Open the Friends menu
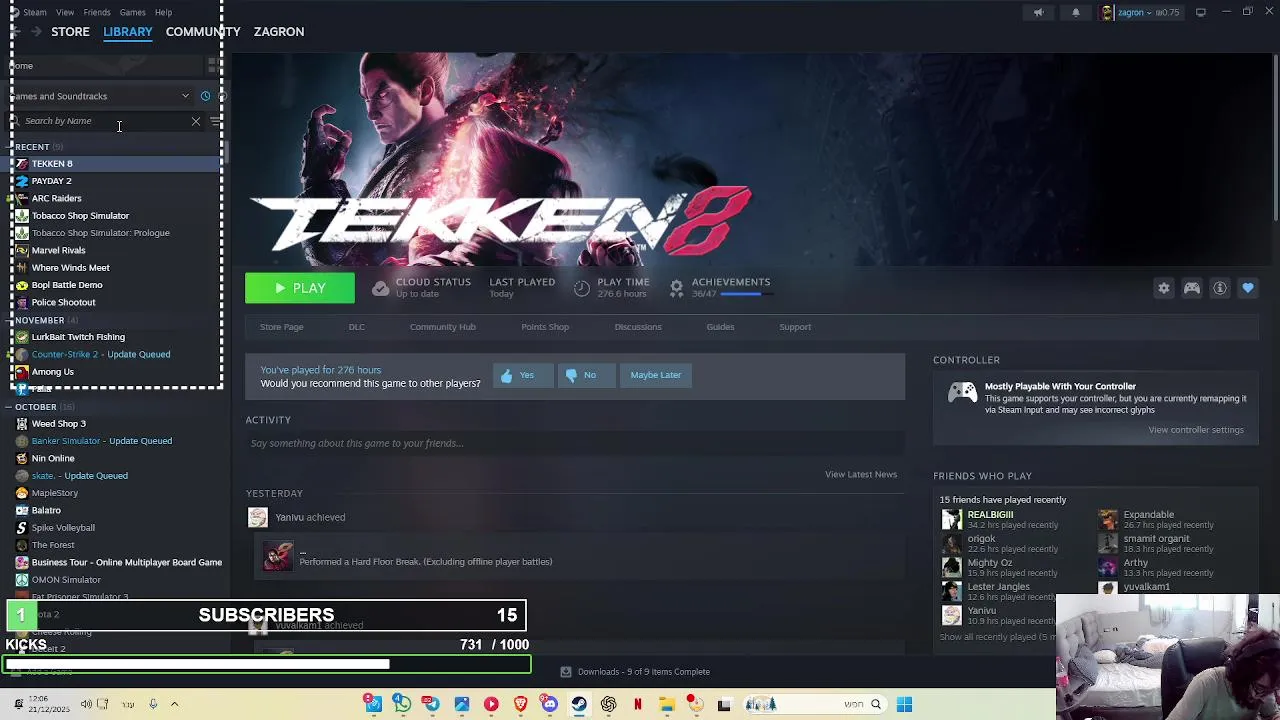The width and height of the screenshot is (1280, 720). click(x=97, y=12)
